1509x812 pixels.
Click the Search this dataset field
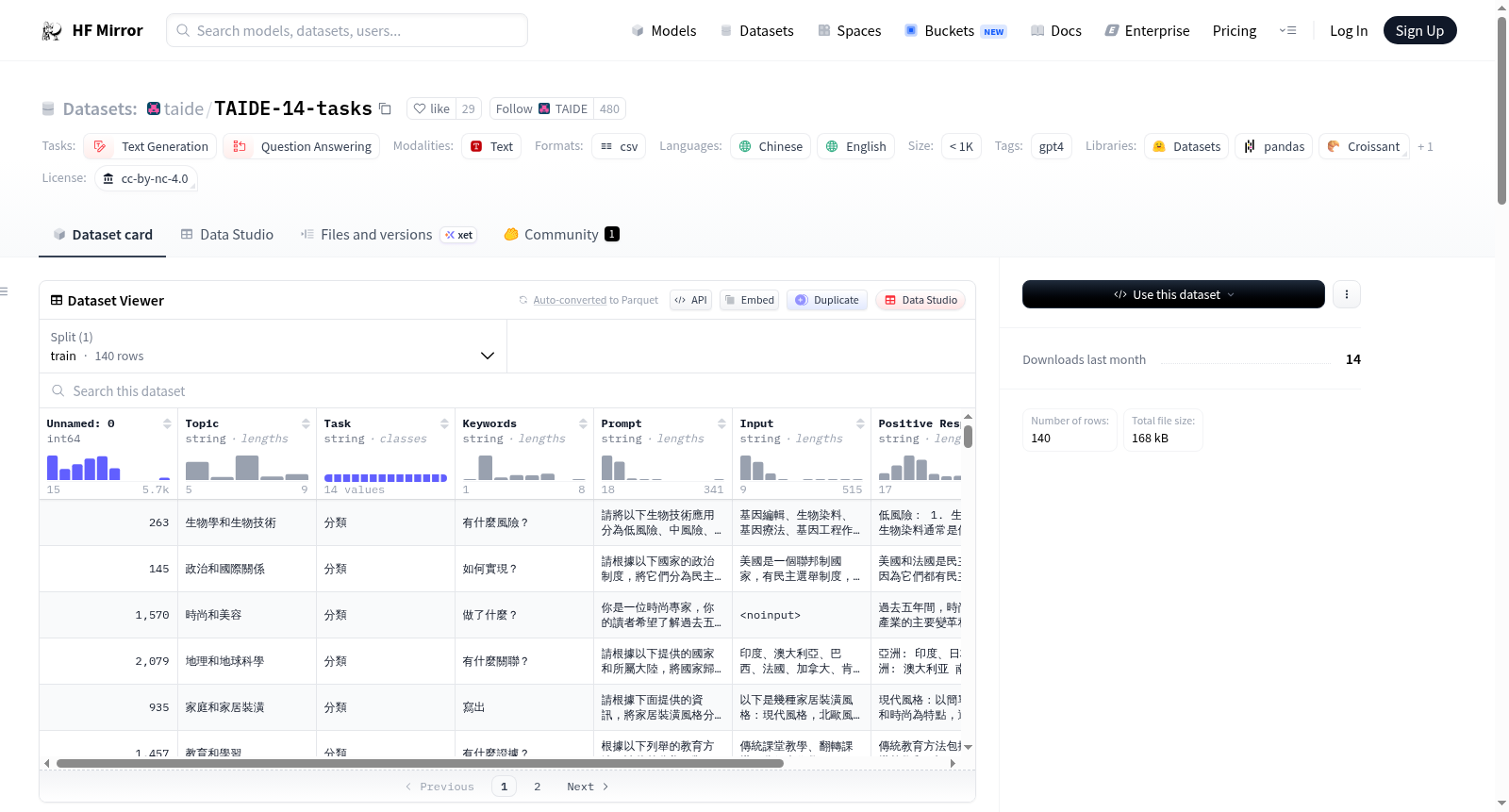tap(507, 391)
